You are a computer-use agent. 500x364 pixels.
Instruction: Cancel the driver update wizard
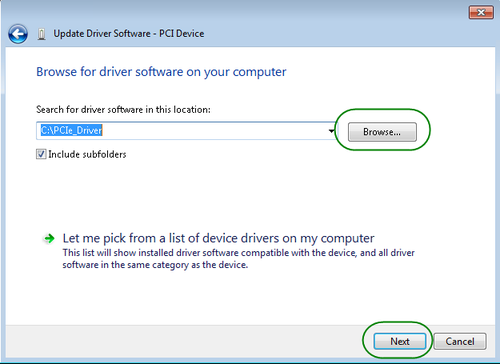460,341
